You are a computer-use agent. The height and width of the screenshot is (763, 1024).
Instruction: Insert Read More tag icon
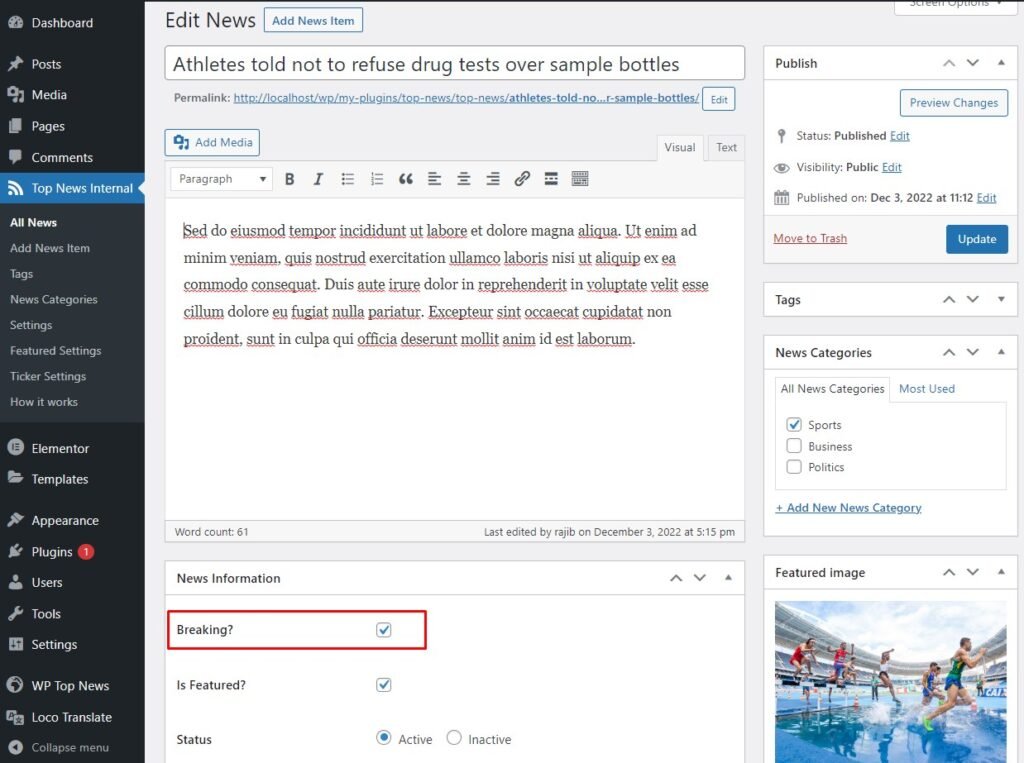[551, 179]
